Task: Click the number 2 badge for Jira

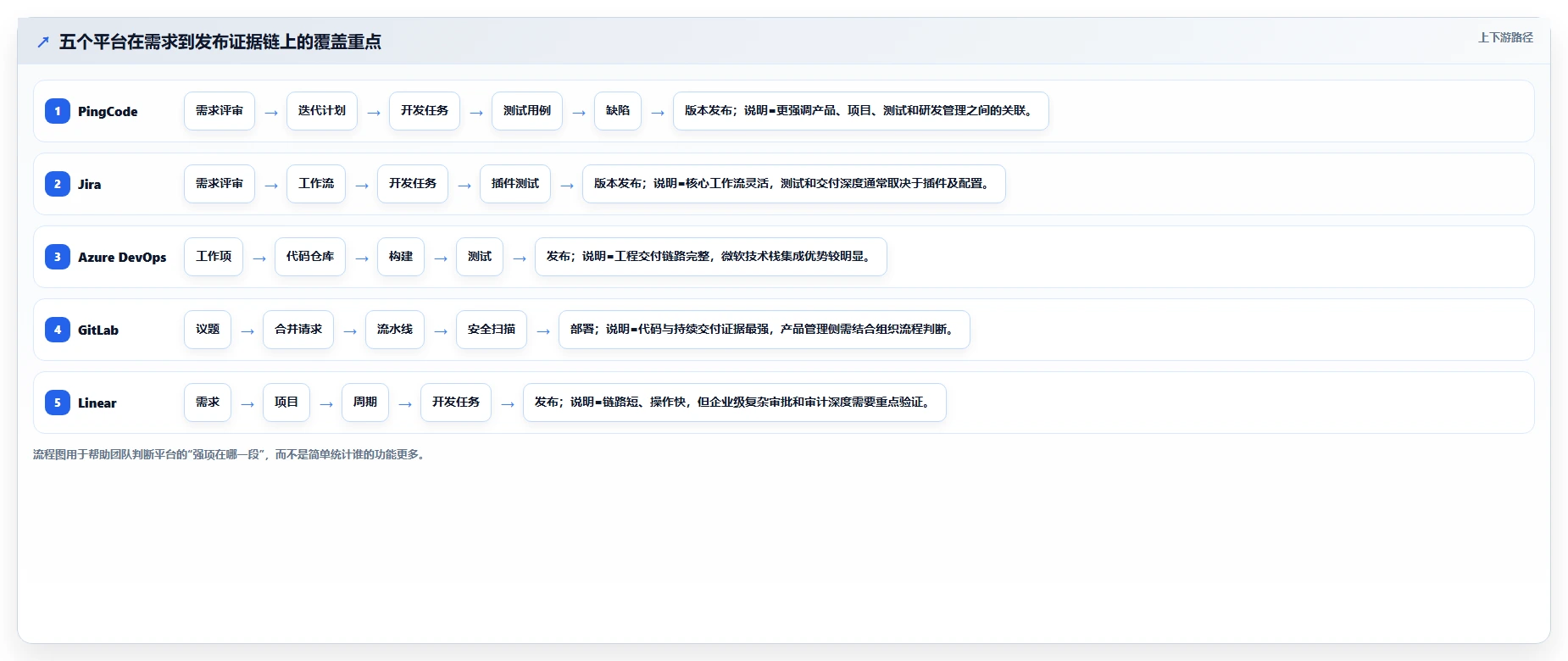Action: (58, 184)
